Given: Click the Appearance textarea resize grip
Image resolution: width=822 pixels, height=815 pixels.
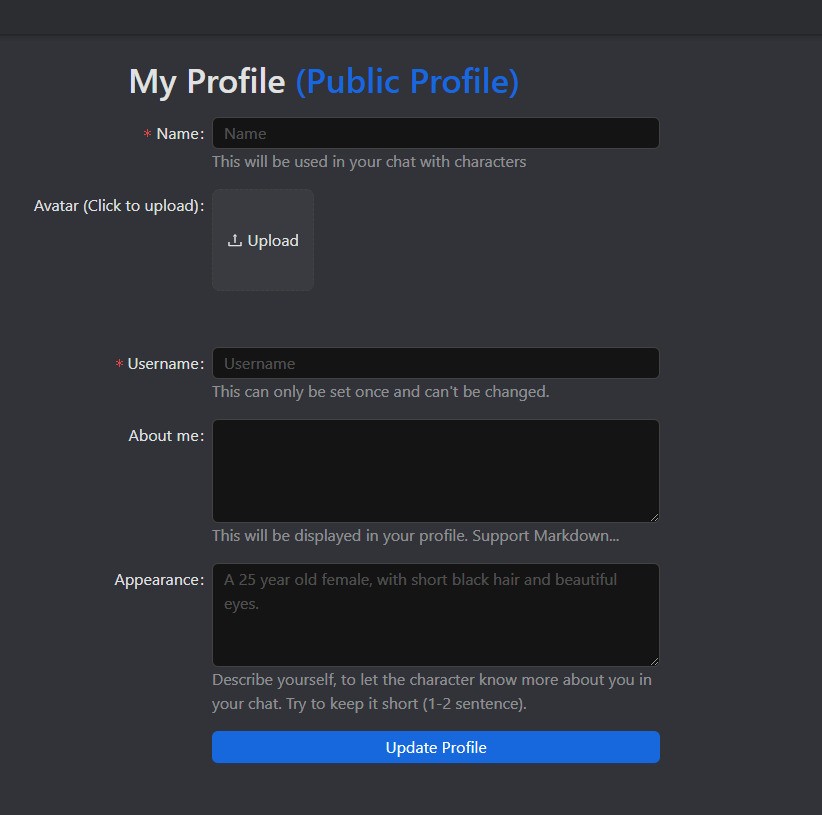Looking at the screenshot, I should [x=654, y=660].
